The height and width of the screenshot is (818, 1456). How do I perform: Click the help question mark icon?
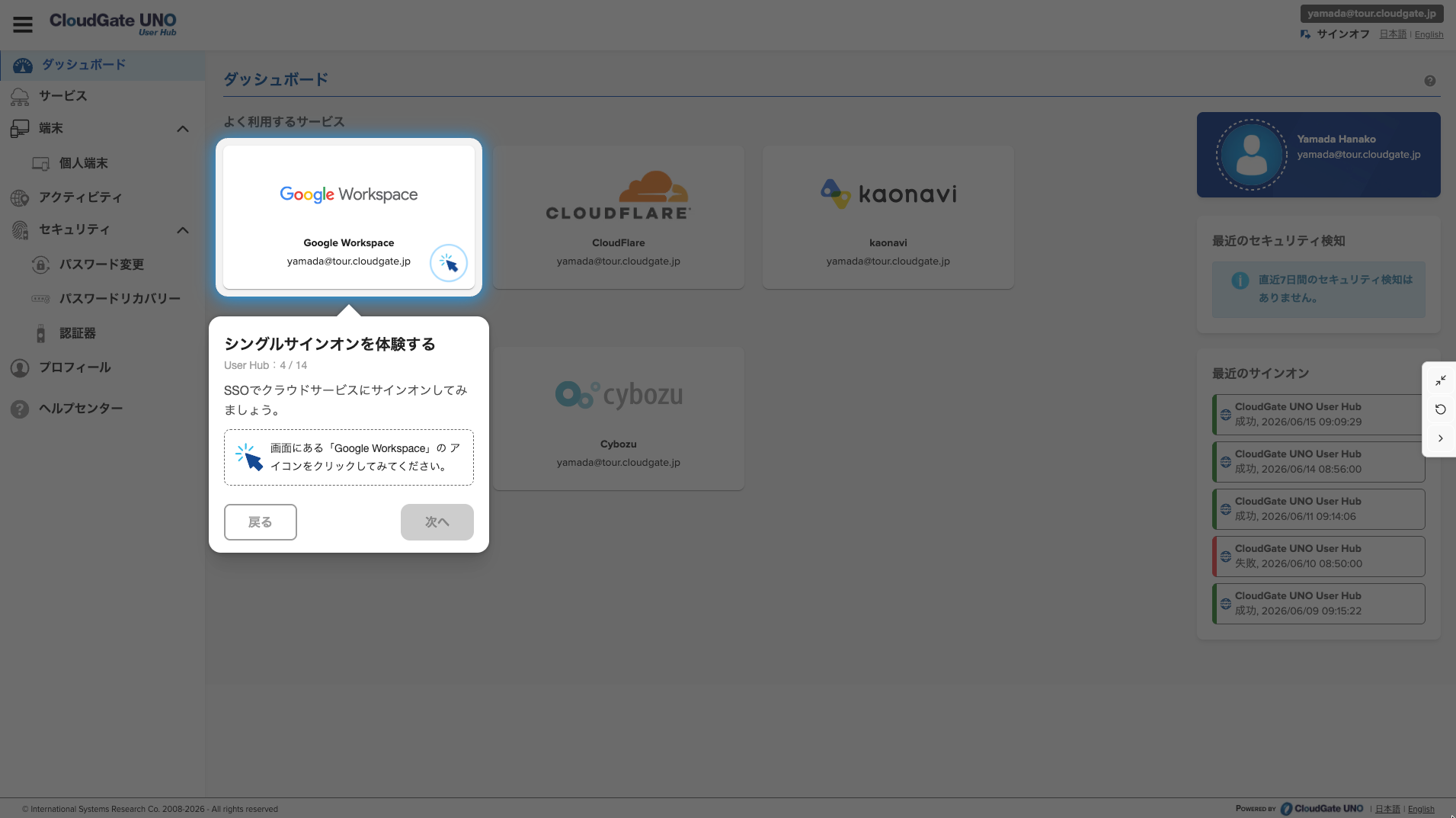[x=1429, y=81]
